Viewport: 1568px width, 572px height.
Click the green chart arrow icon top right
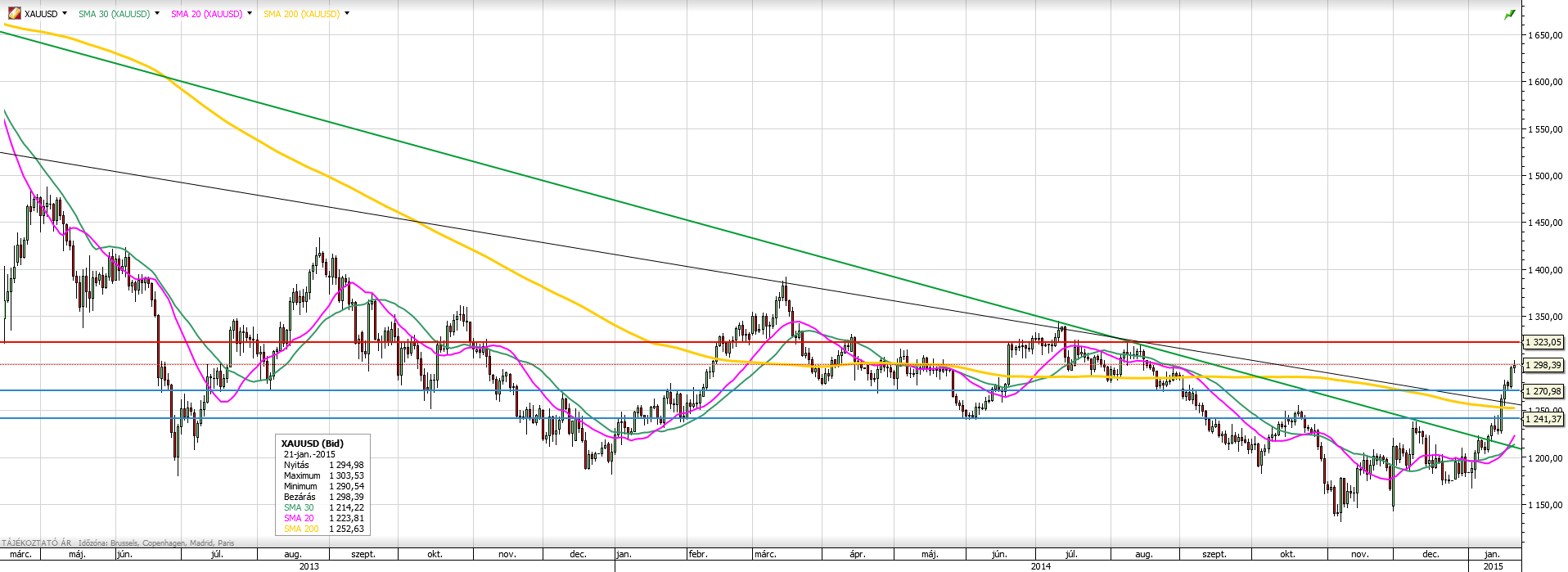coord(1509,15)
